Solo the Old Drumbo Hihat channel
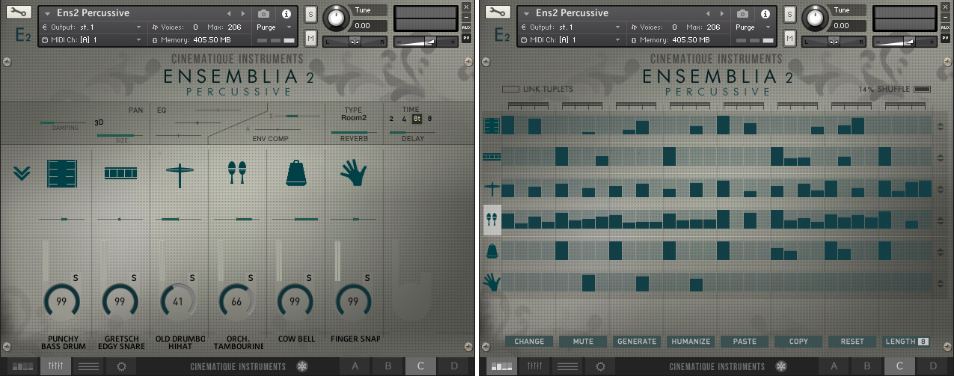This screenshot has height=376, width=955. (192, 278)
